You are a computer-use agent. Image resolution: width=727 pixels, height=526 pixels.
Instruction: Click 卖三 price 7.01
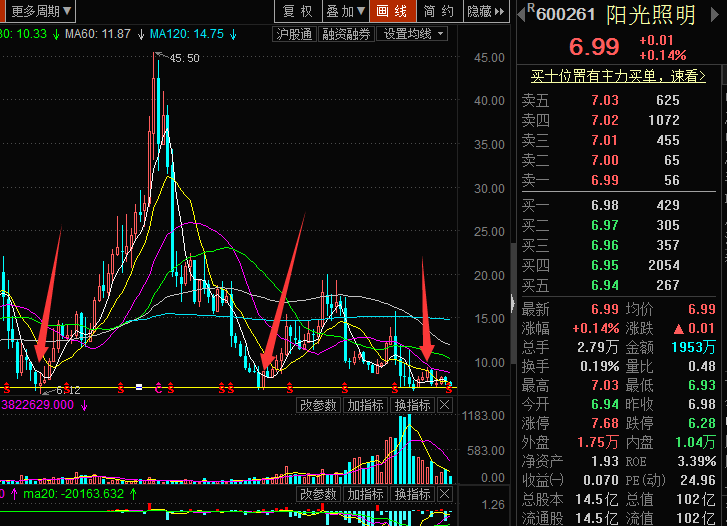pyautogui.click(x=605, y=140)
